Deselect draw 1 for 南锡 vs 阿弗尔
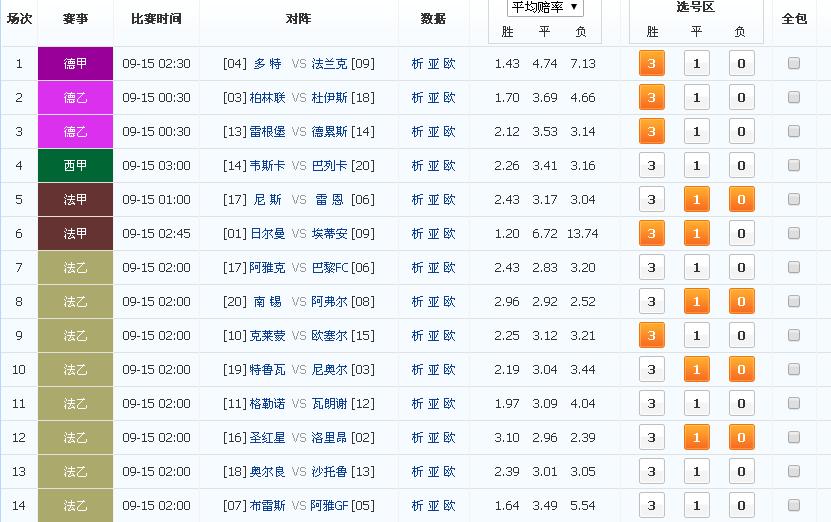831x522 pixels. coord(696,302)
